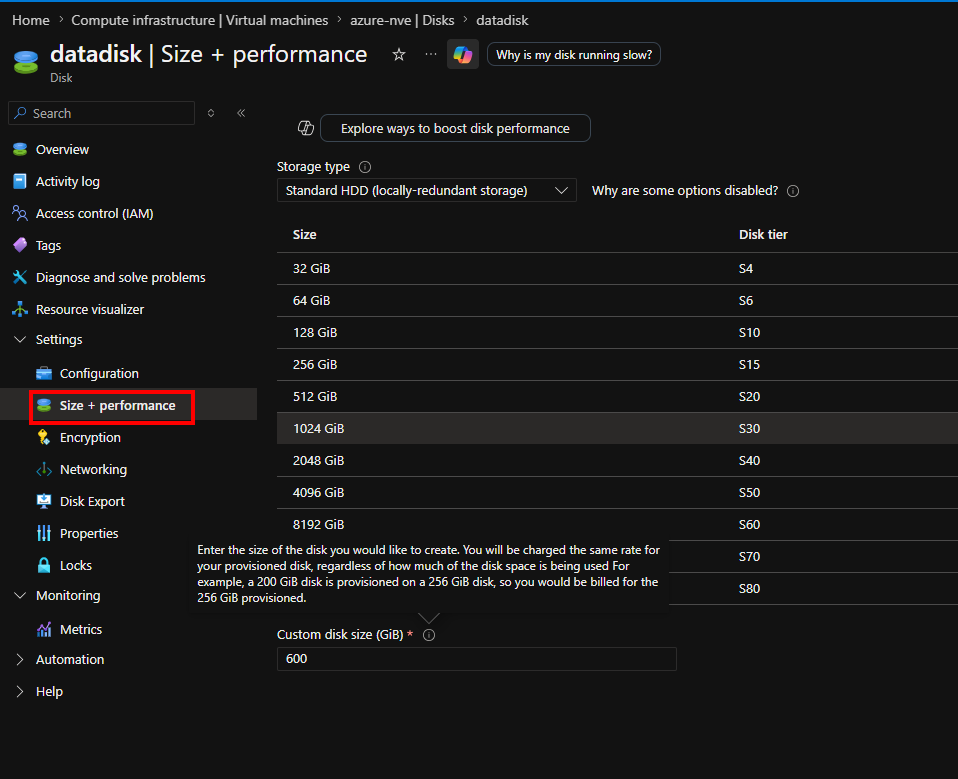Click info icon next to disabled options
958x779 pixels.
point(793,191)
